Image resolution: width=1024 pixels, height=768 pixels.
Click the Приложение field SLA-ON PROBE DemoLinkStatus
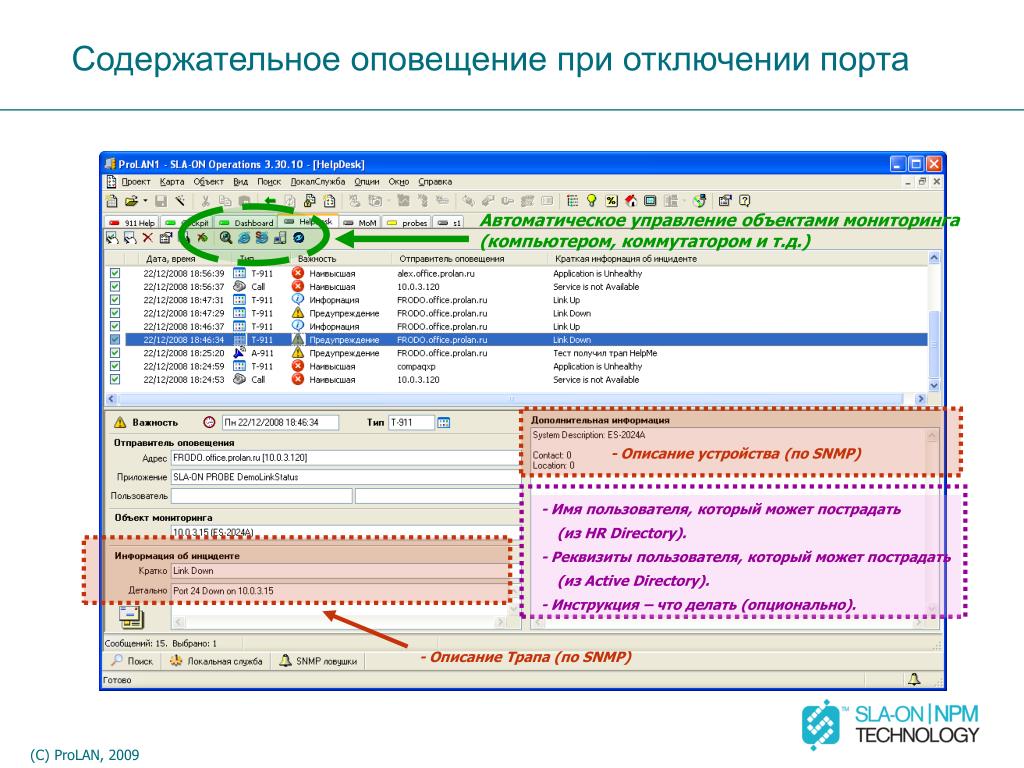344,477
